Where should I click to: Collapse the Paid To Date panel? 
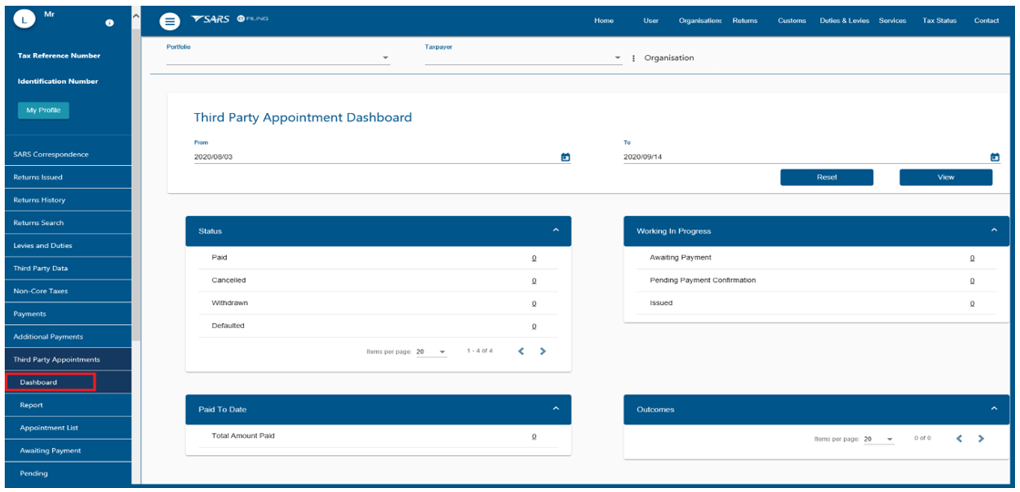556,409
